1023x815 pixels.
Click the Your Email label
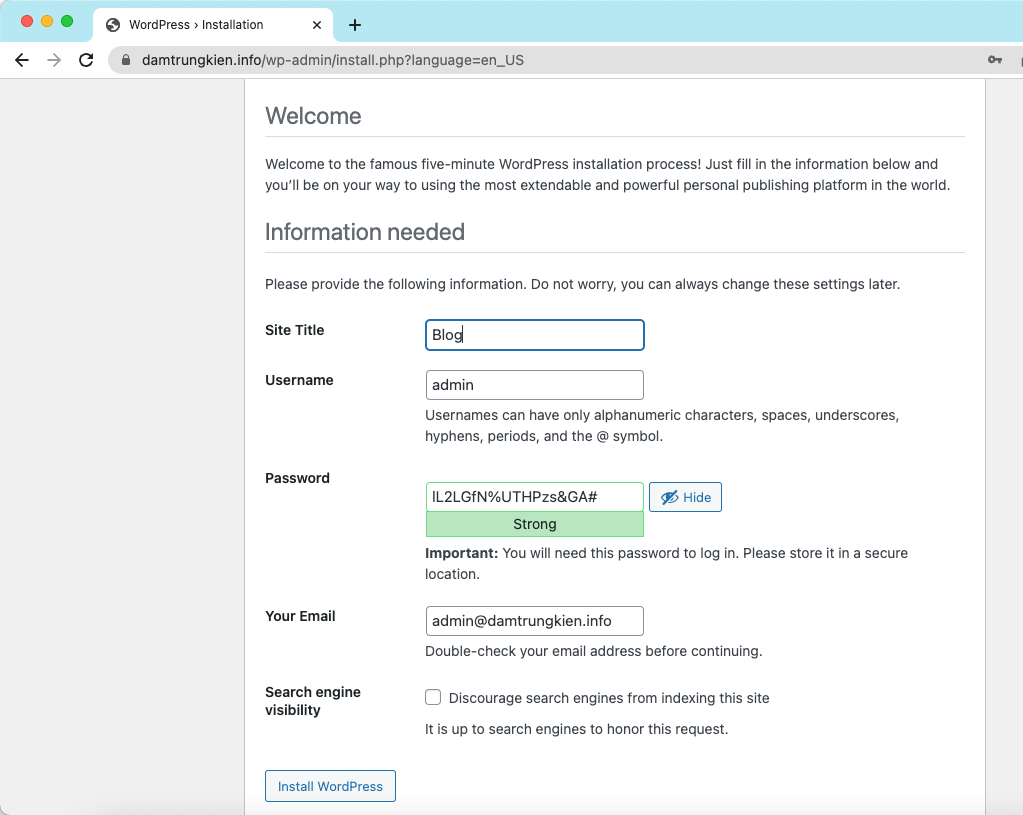(300, 617)
